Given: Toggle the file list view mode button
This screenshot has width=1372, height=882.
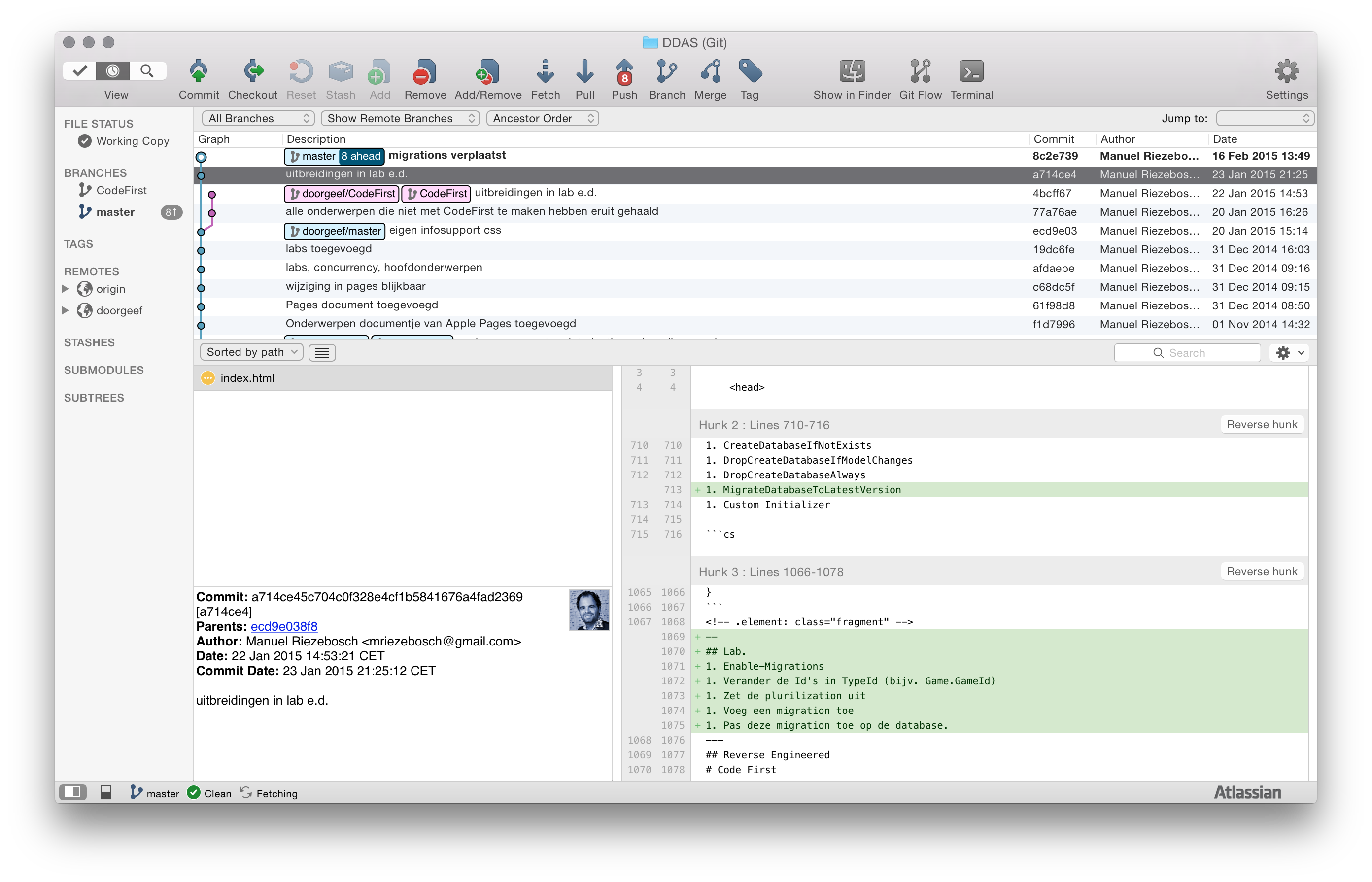Looking at the screenshot, I should (x=322, y=353).
